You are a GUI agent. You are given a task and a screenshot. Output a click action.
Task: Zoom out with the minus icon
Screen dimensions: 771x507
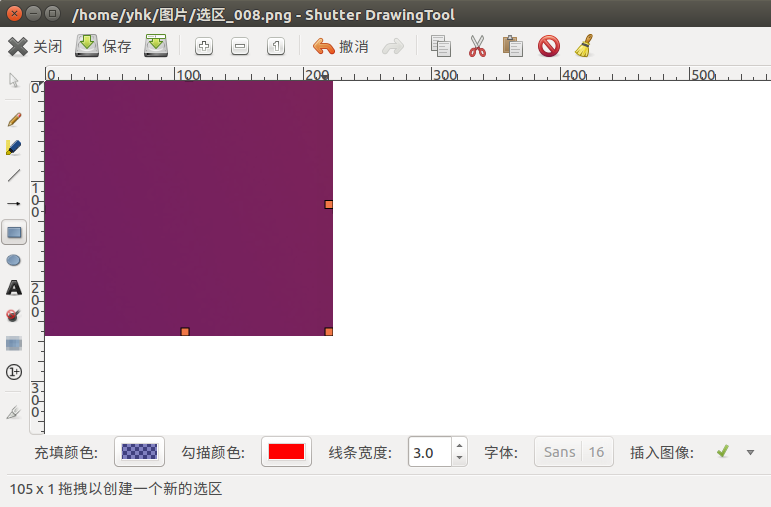(239, 47)
